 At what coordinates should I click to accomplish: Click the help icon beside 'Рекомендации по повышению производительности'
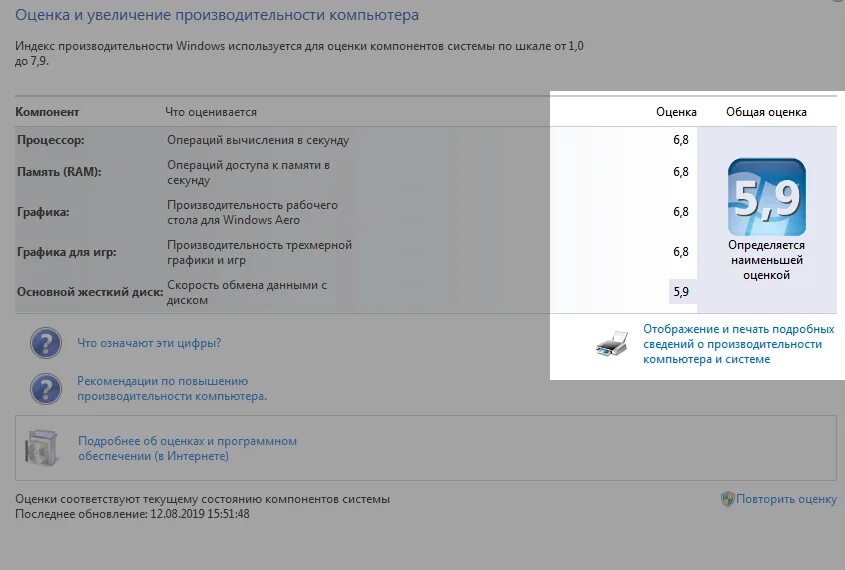[46, 388]
